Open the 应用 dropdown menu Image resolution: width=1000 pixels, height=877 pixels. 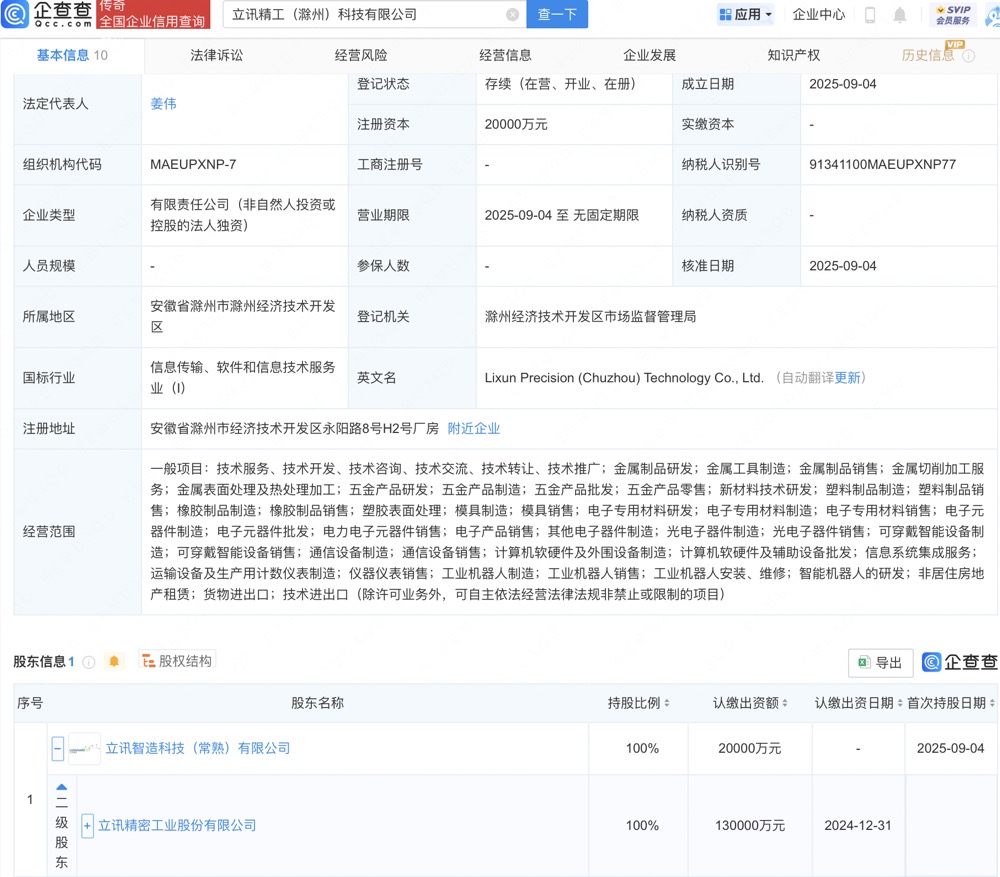pos(746,15)
